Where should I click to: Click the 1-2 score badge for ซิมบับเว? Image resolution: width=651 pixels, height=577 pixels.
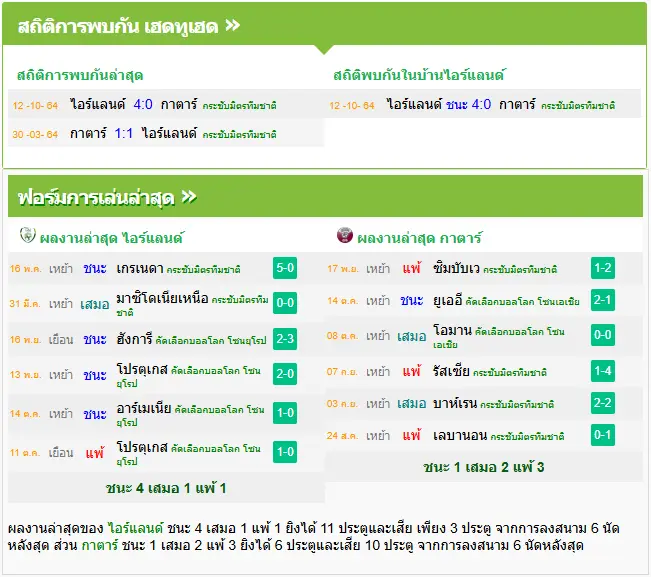click(603, 268)
